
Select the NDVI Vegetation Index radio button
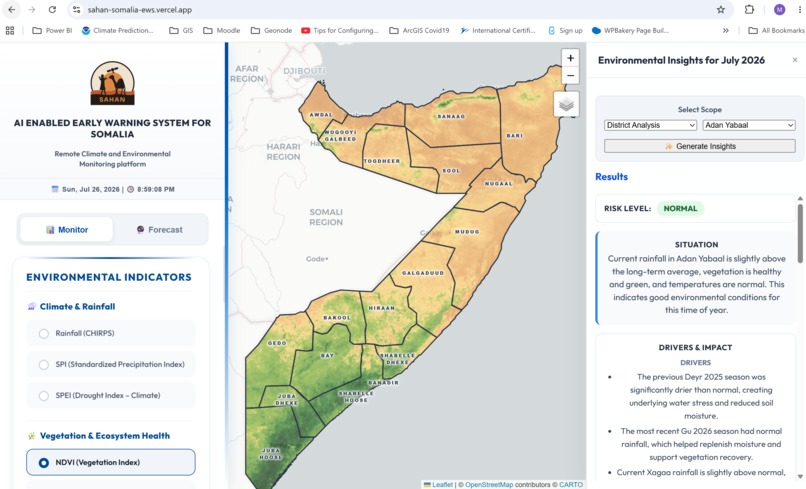(44, 463)
